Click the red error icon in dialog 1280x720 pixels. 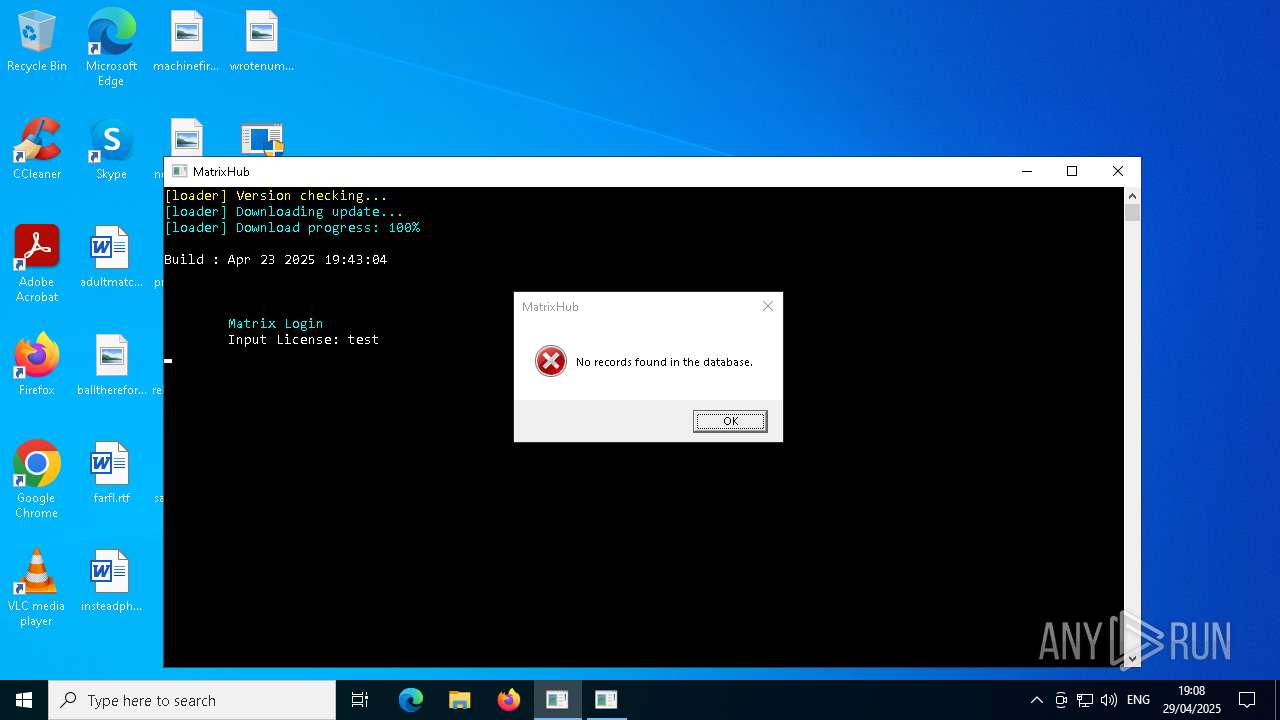[x=550, y=361]
